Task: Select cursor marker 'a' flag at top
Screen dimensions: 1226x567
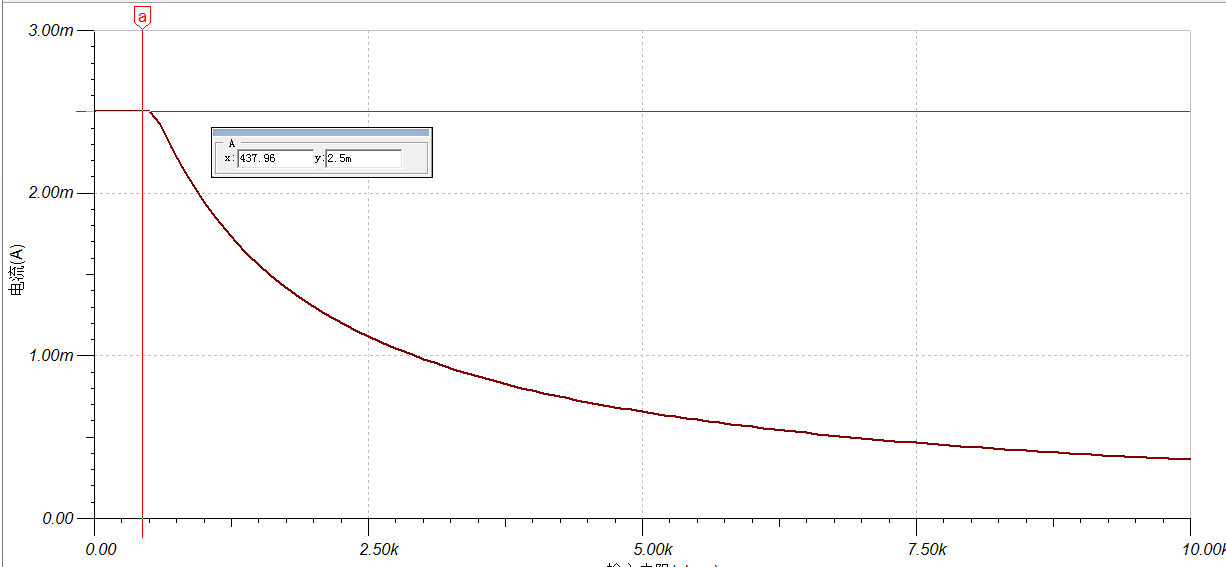Action: pyautogui.click(x=142, y=17)
